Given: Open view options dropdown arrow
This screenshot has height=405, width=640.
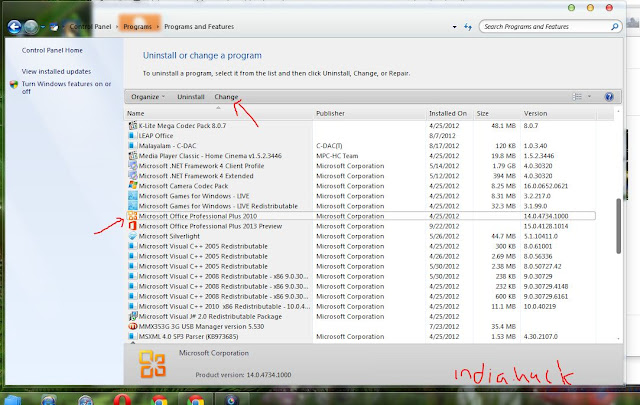Looking at the screenshot, I should click(x=589, y=97).
